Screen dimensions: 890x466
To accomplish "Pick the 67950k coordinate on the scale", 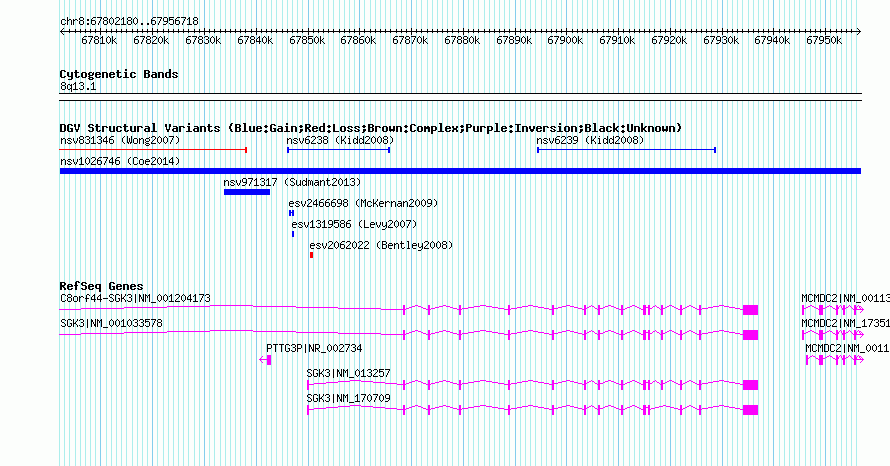I will (x=824, y=41).
